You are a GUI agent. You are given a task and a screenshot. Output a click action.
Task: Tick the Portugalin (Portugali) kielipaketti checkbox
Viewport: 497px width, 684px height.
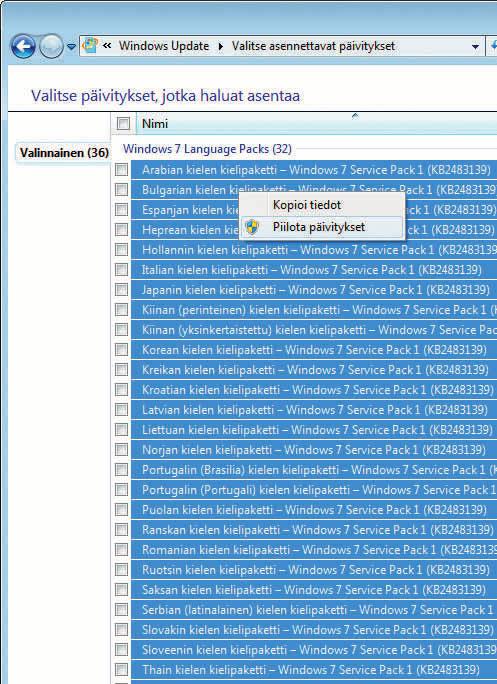tap(121, 490)
